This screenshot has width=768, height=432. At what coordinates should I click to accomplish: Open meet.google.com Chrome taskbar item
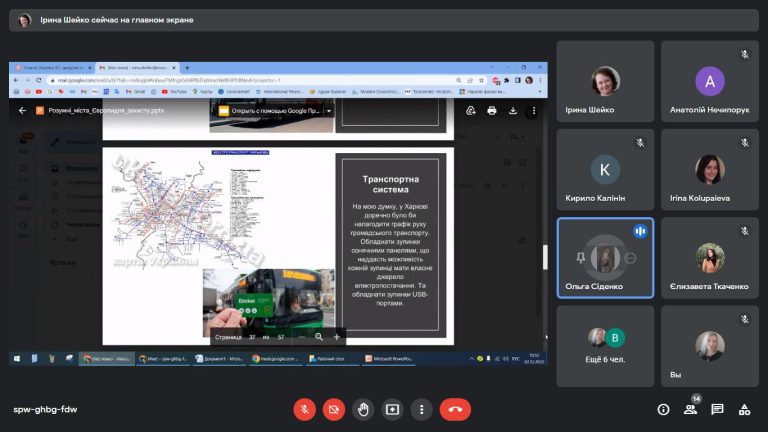pyautogui.click(x=275, y=359)
